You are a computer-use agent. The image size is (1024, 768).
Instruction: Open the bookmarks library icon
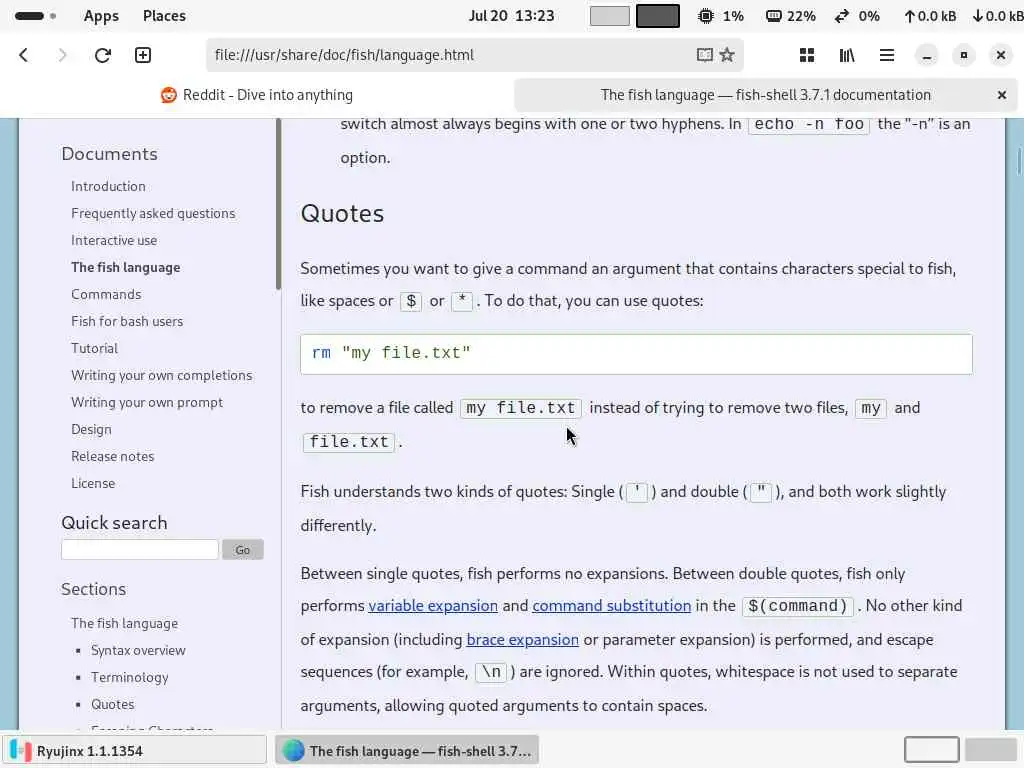pyautogui.click(x=847, y=56)
